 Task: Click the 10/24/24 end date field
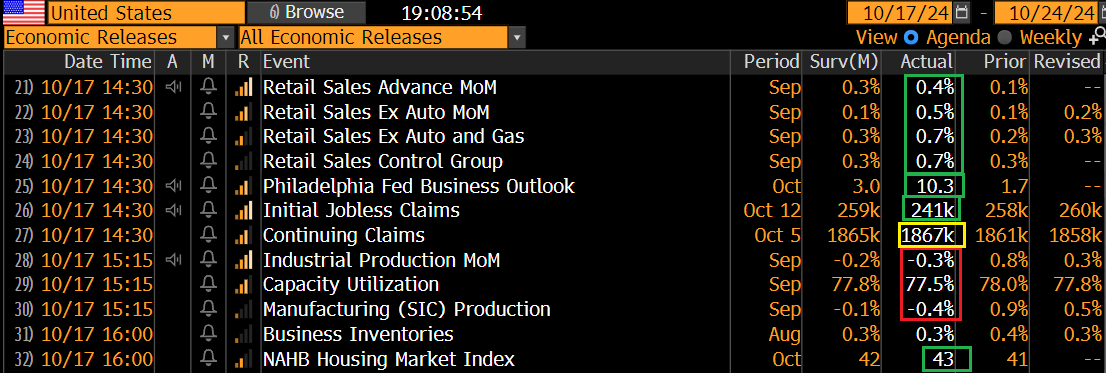pyautogui.click(x=1047, y=12)
